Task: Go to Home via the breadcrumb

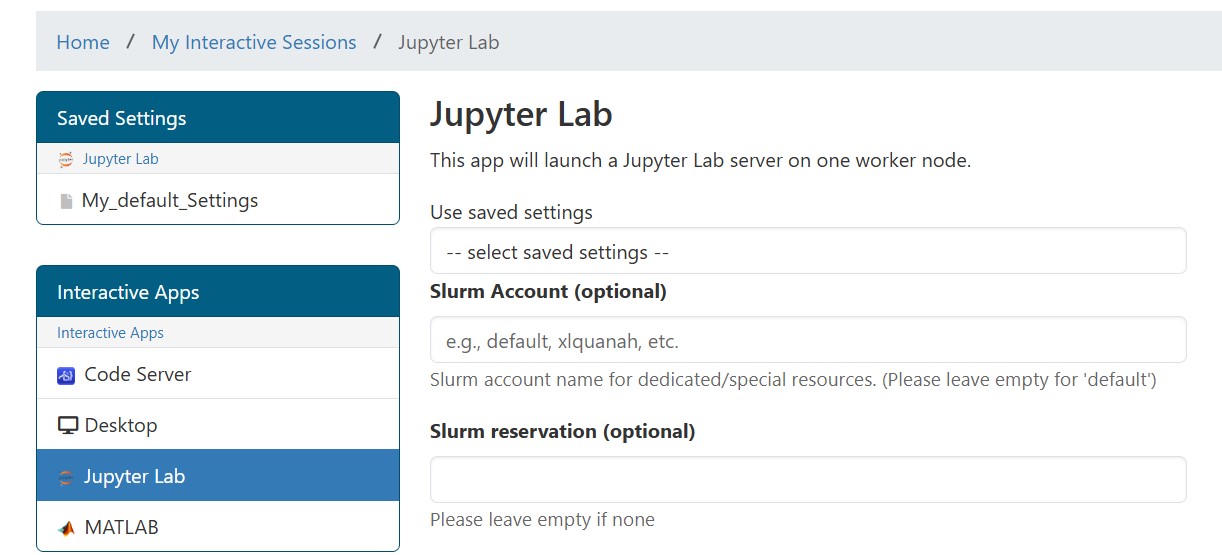Action: tap(83, 42)
